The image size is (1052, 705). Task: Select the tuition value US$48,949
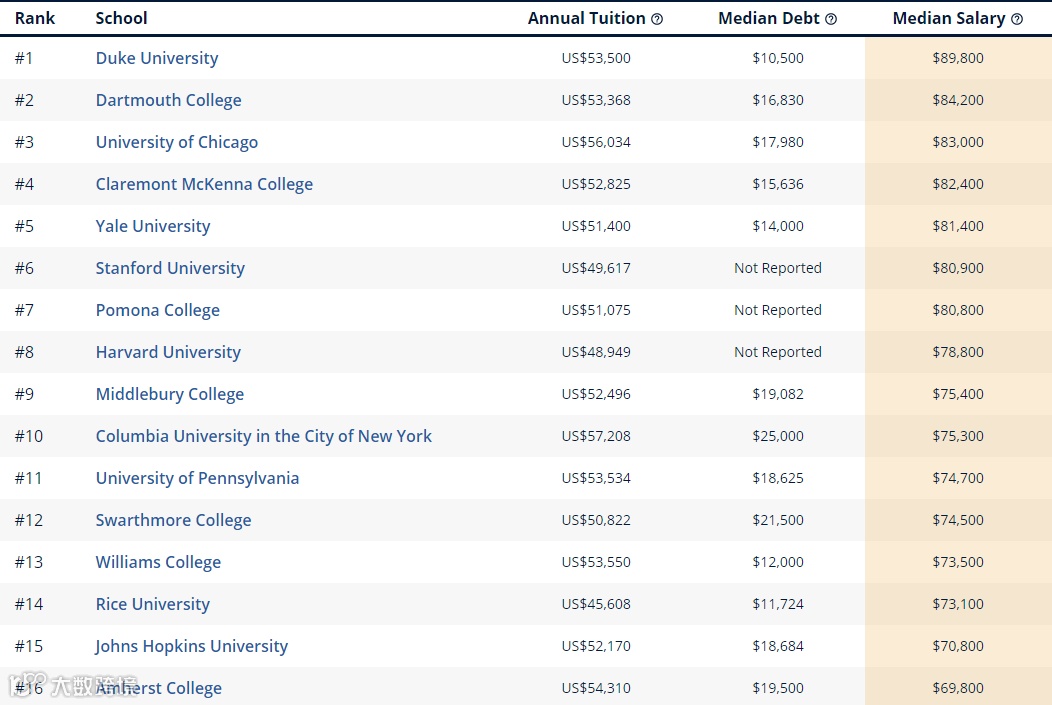click(596, 352)
